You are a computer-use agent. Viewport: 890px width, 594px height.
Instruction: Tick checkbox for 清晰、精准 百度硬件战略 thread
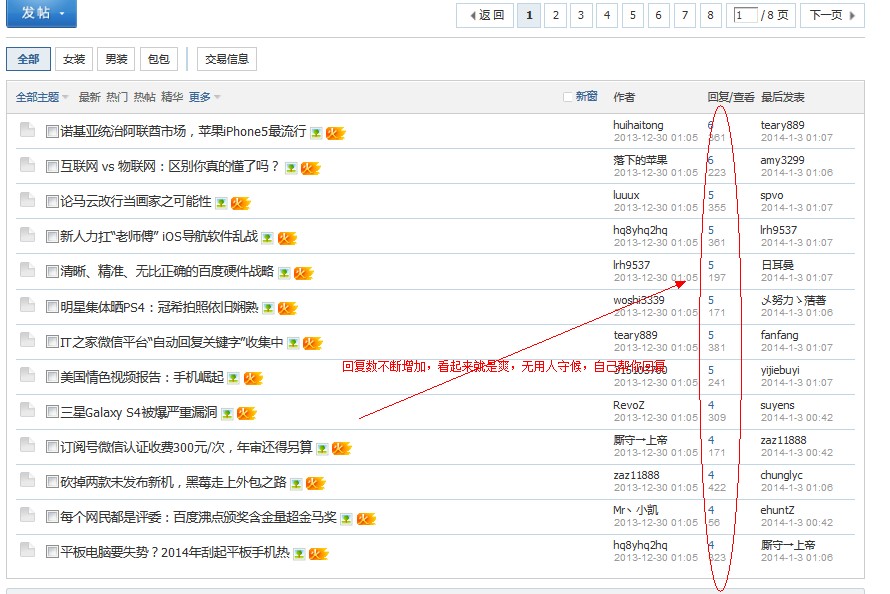tap(52, 272)
